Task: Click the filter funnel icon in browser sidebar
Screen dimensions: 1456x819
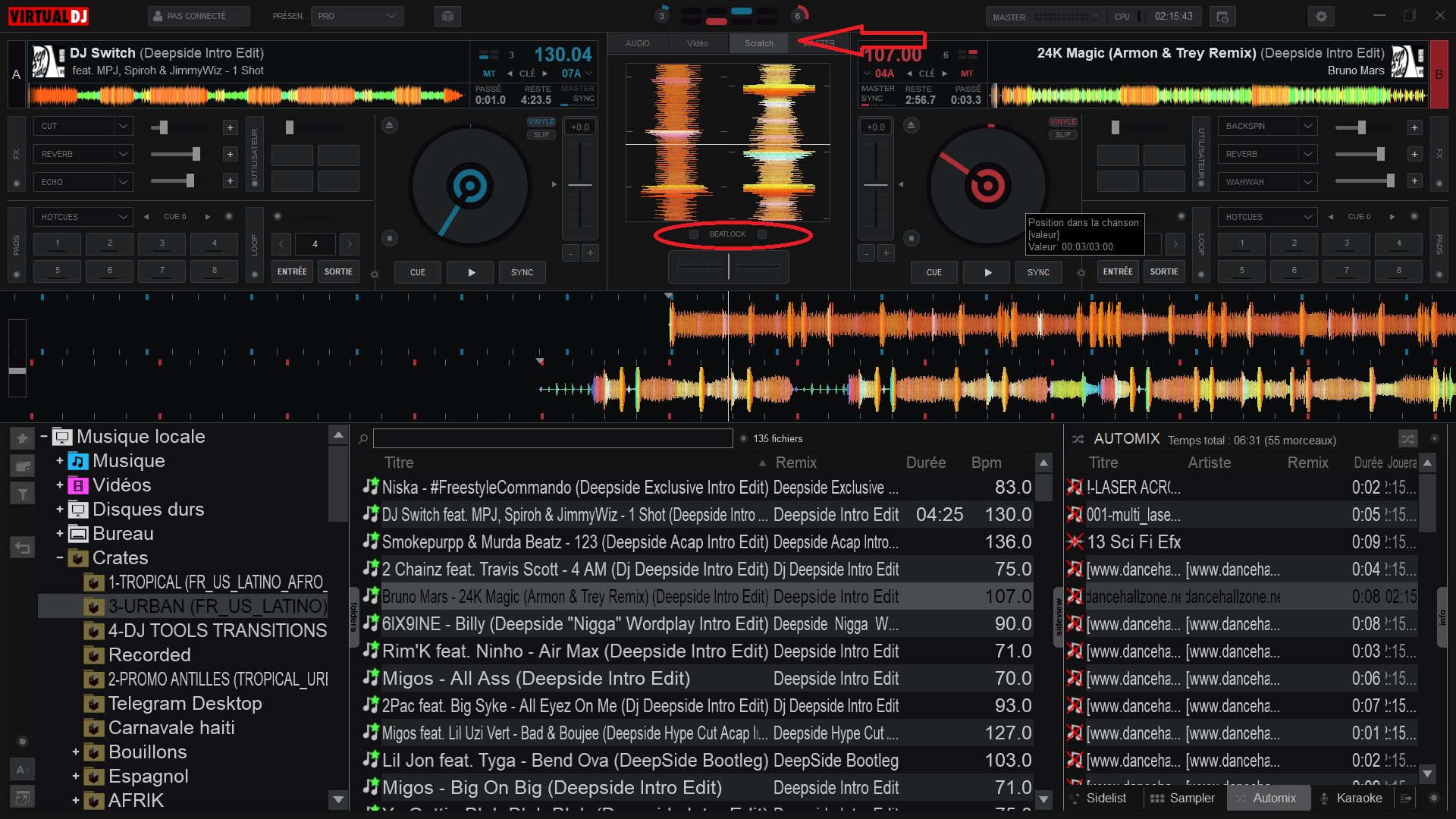Action: [x=23, y=494]
